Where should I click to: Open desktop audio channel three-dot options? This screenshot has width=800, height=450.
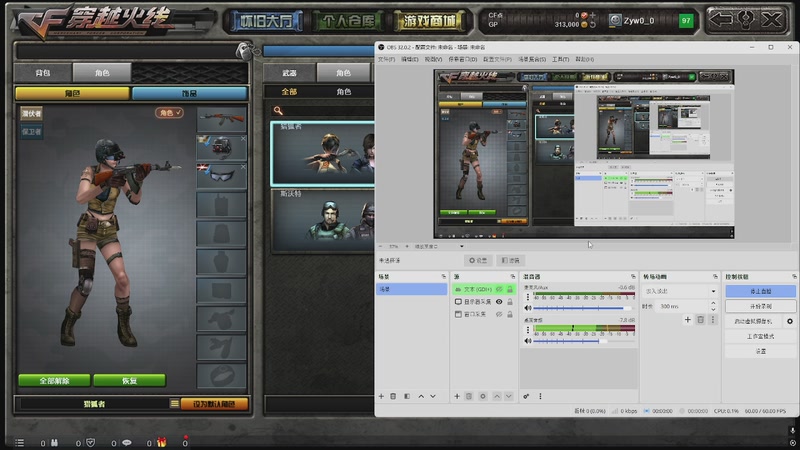click(528, 330)
